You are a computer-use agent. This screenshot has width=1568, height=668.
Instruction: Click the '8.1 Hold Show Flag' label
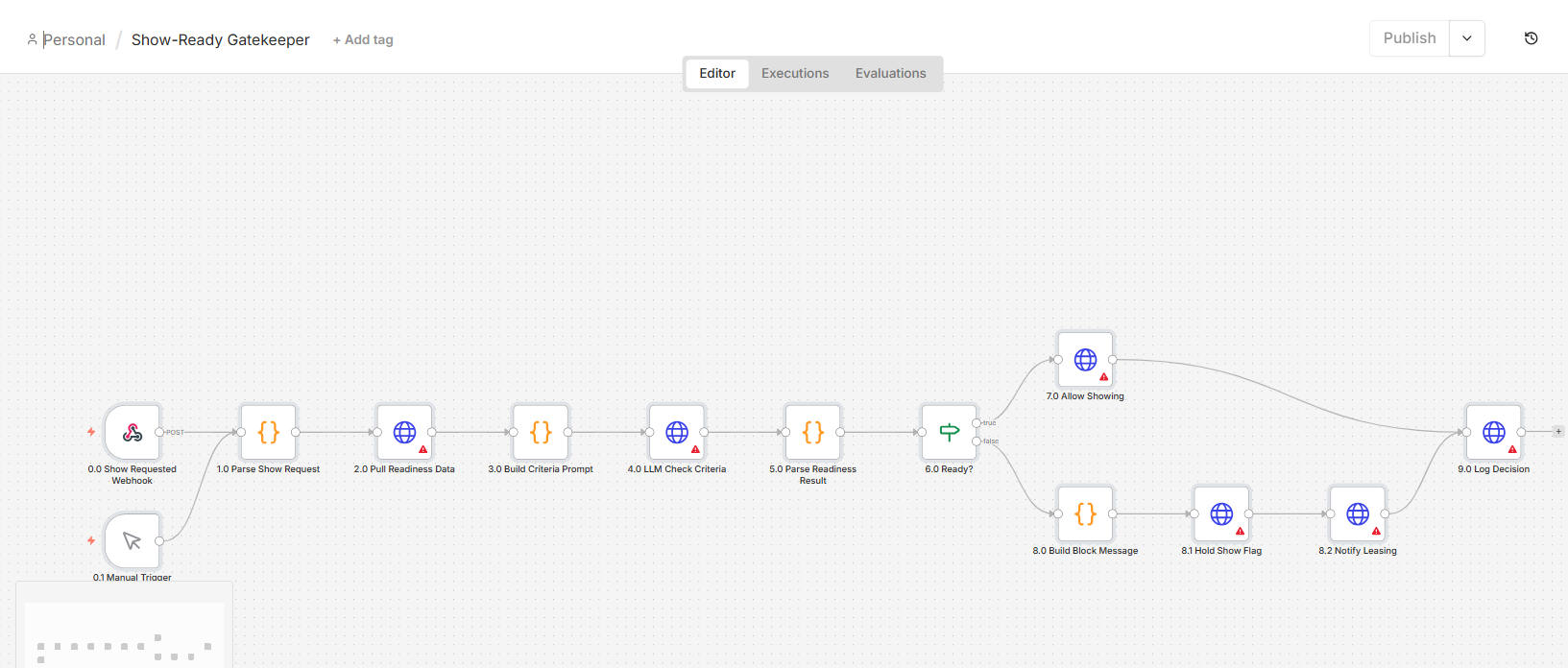pos(1221,551)
